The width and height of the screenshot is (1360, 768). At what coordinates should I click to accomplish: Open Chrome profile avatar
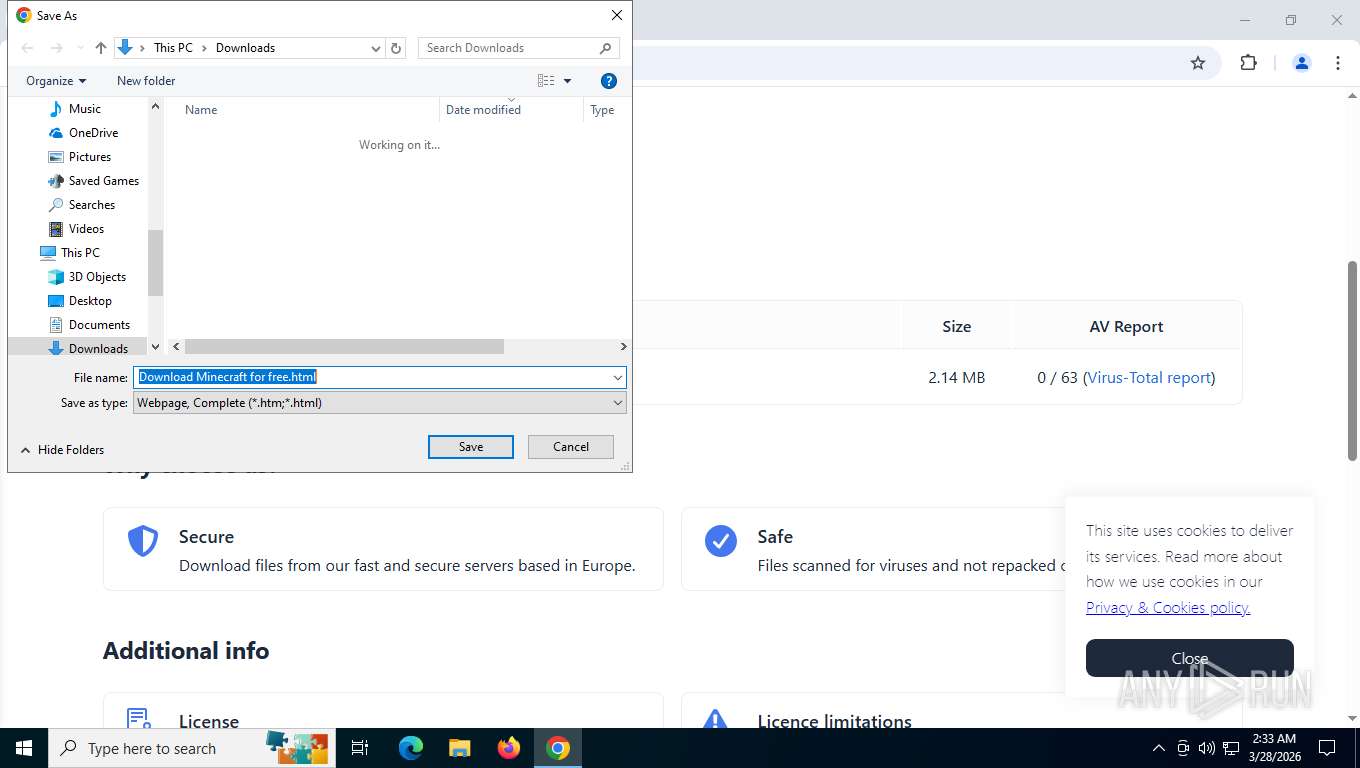1302,63
